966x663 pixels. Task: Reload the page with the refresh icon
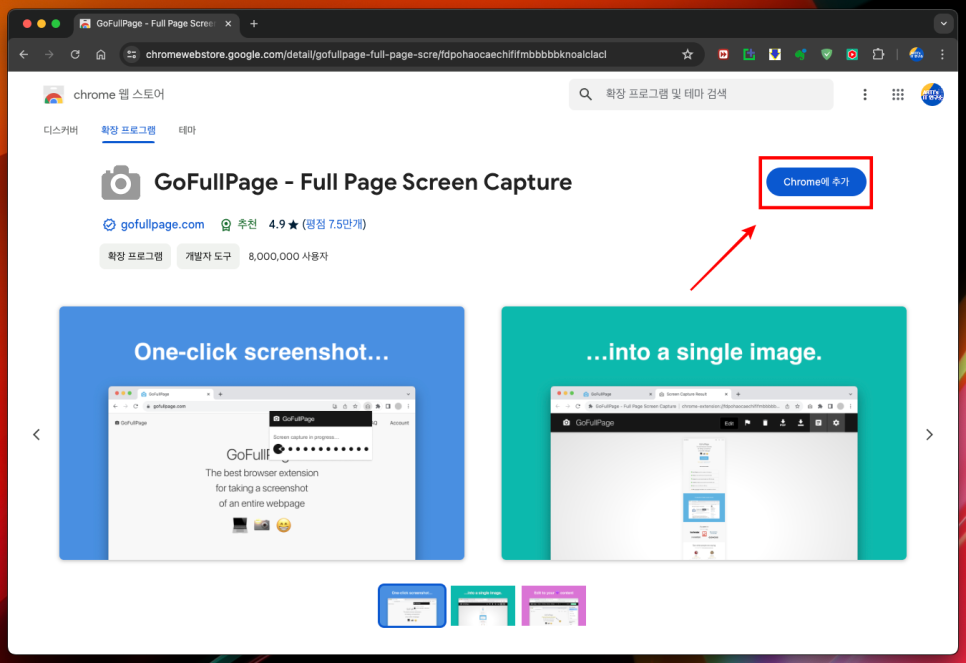pos(75,54)
